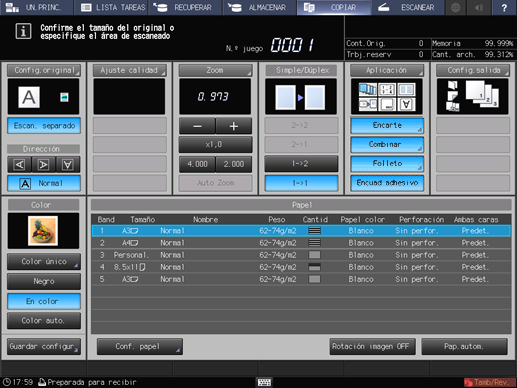Select the COPIAR tab
Viewport: 517px width, 388px height.
pos(334,7)
